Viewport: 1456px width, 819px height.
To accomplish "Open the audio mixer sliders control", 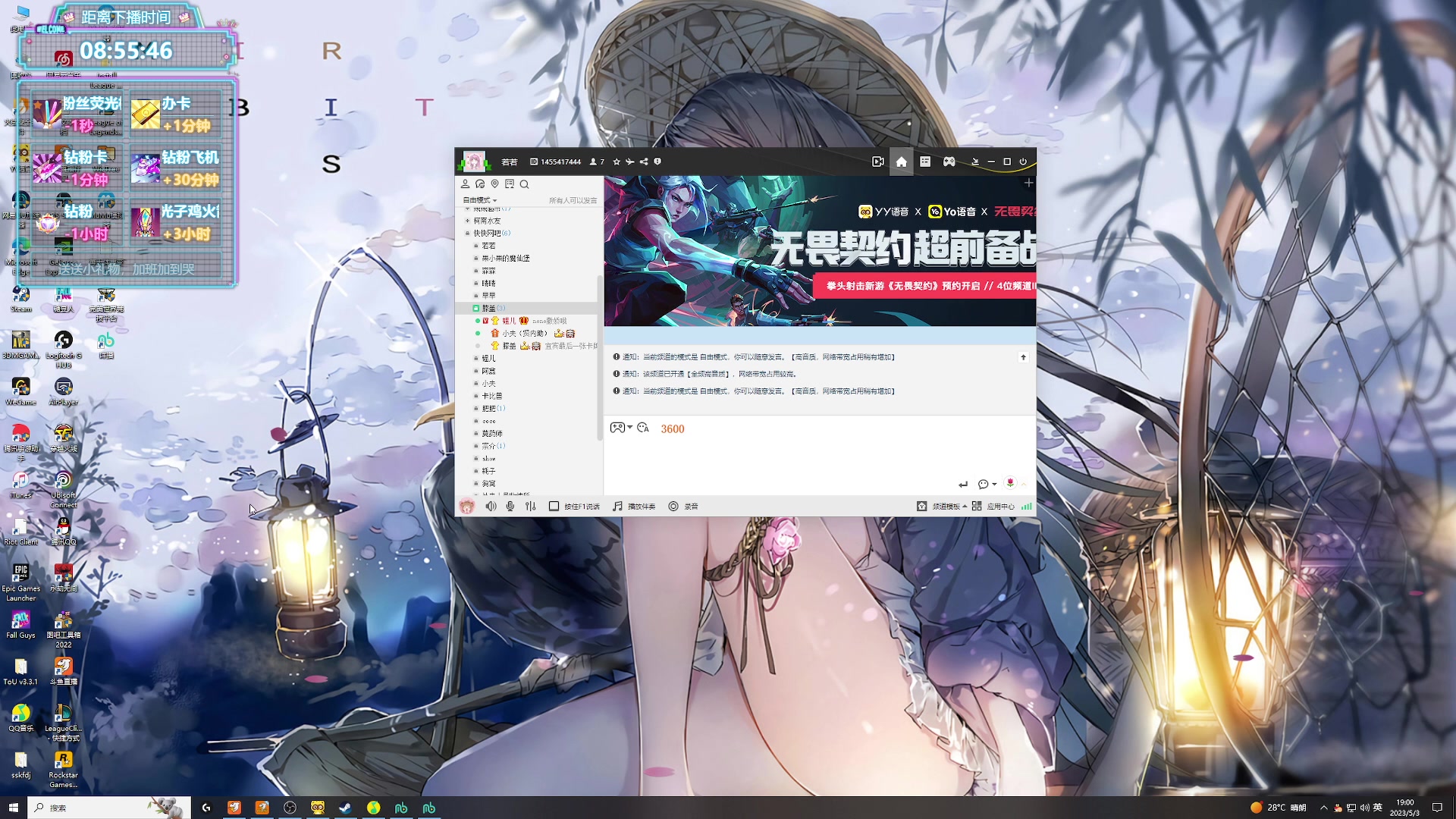I will [x=530, y=507].
